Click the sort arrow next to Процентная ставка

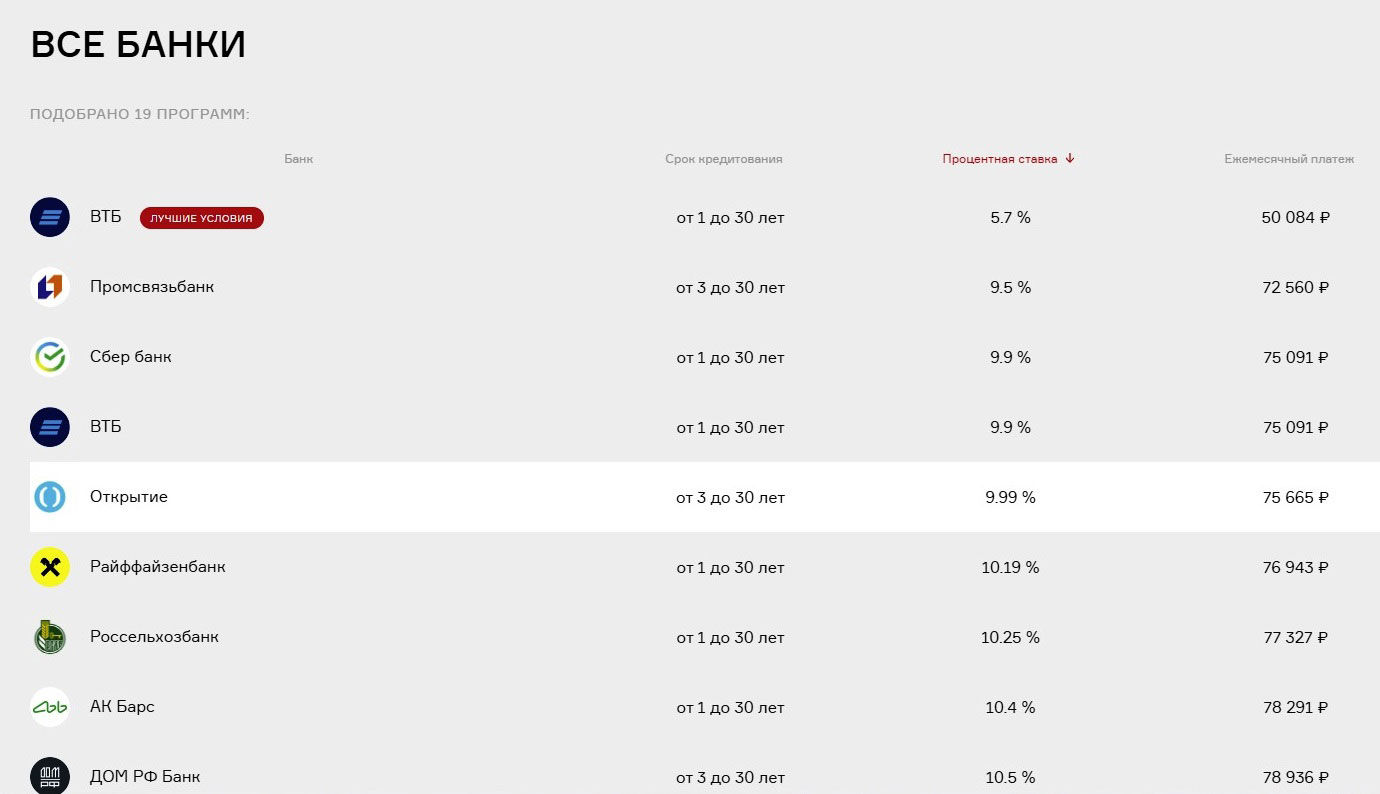point(1070,159)
